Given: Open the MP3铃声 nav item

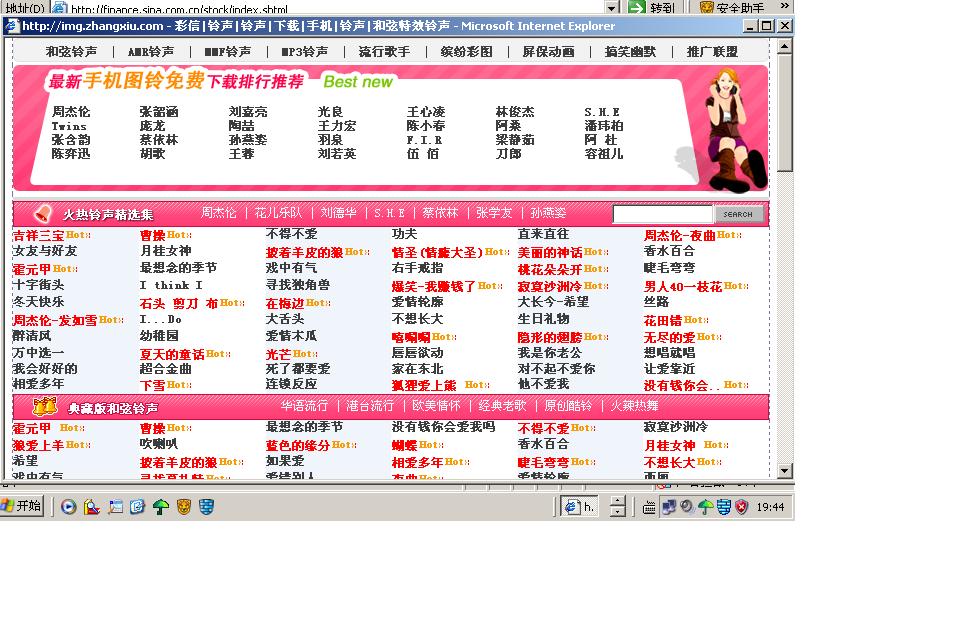Looking at the screenshot, I should [x=305, y=52].
